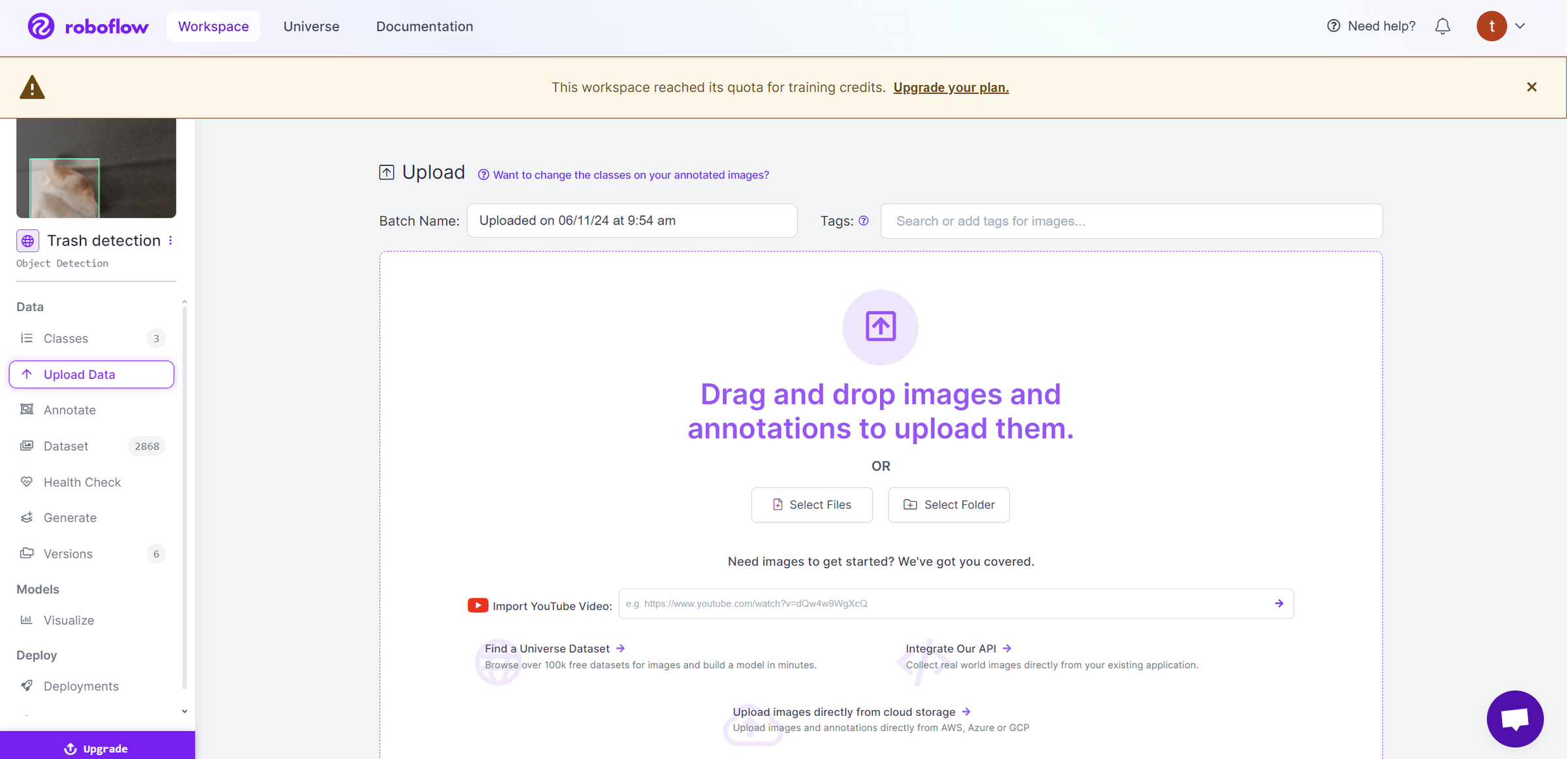This screenshot has width=1568, height=759.
Task: Follow the Upgrade your plan link
Action: (951, 88)
